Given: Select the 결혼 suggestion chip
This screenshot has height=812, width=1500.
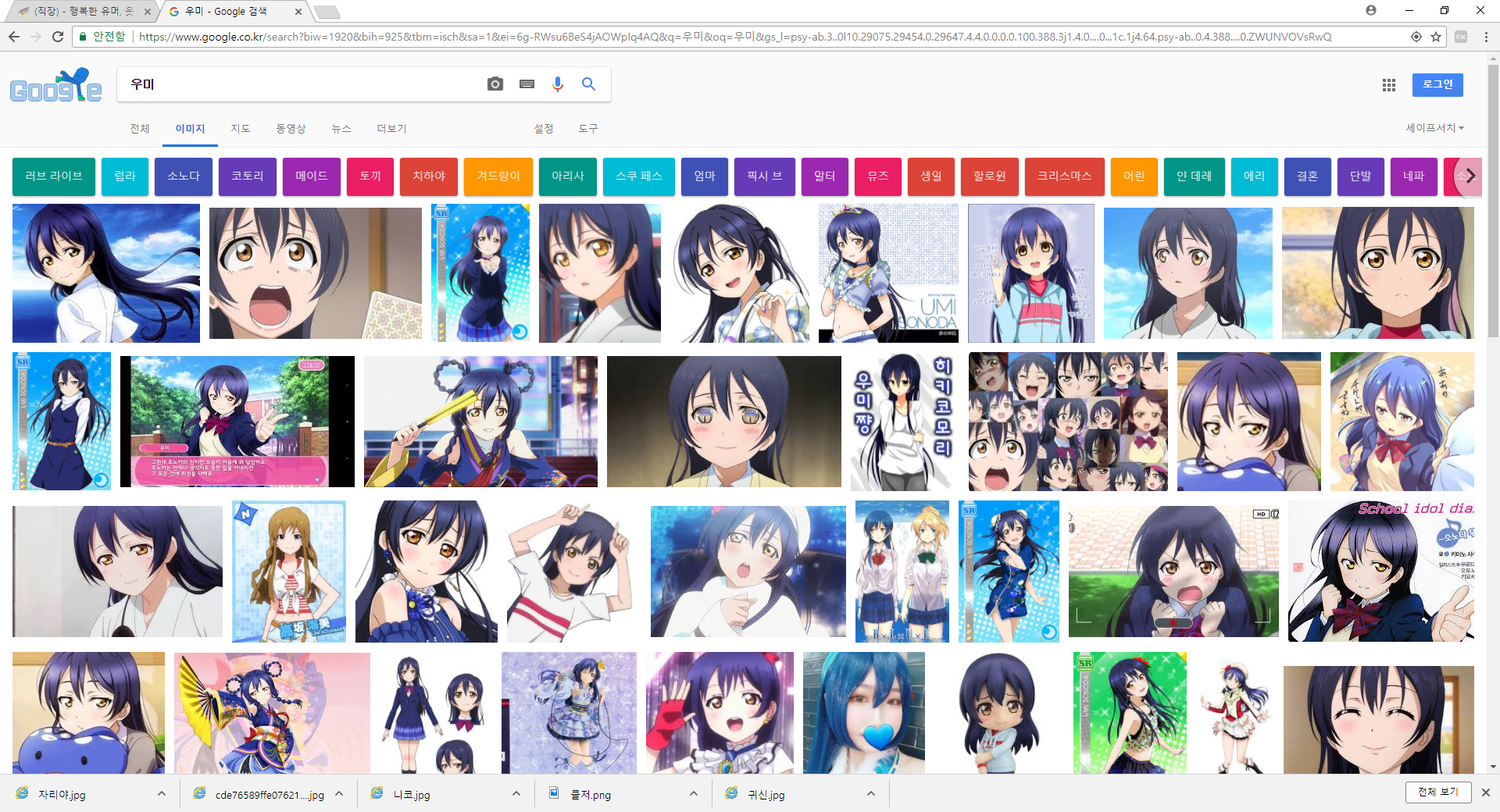Looking at the screenshot, I should (x=1308, y=176).
